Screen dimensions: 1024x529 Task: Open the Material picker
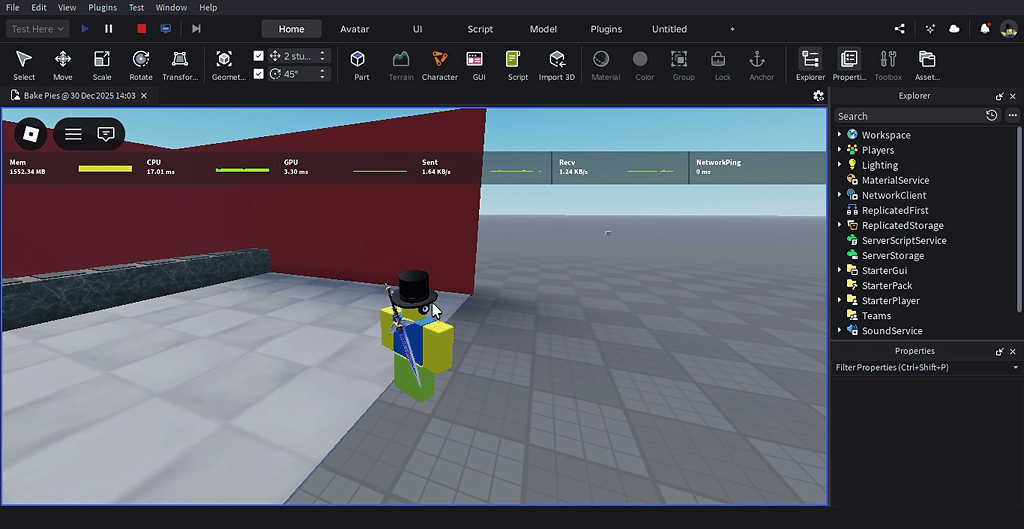[605, 65]
